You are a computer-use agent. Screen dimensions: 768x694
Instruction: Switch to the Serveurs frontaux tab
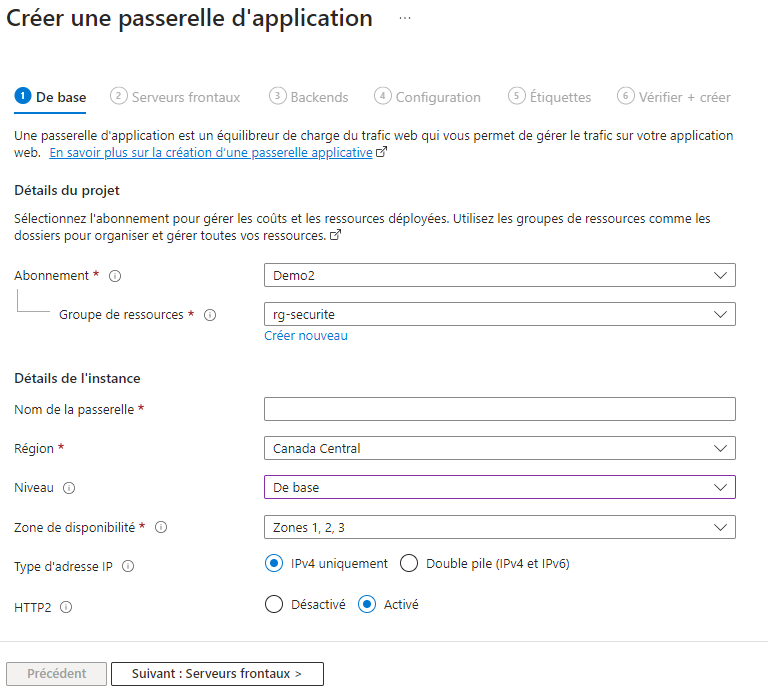pos(176,97)
